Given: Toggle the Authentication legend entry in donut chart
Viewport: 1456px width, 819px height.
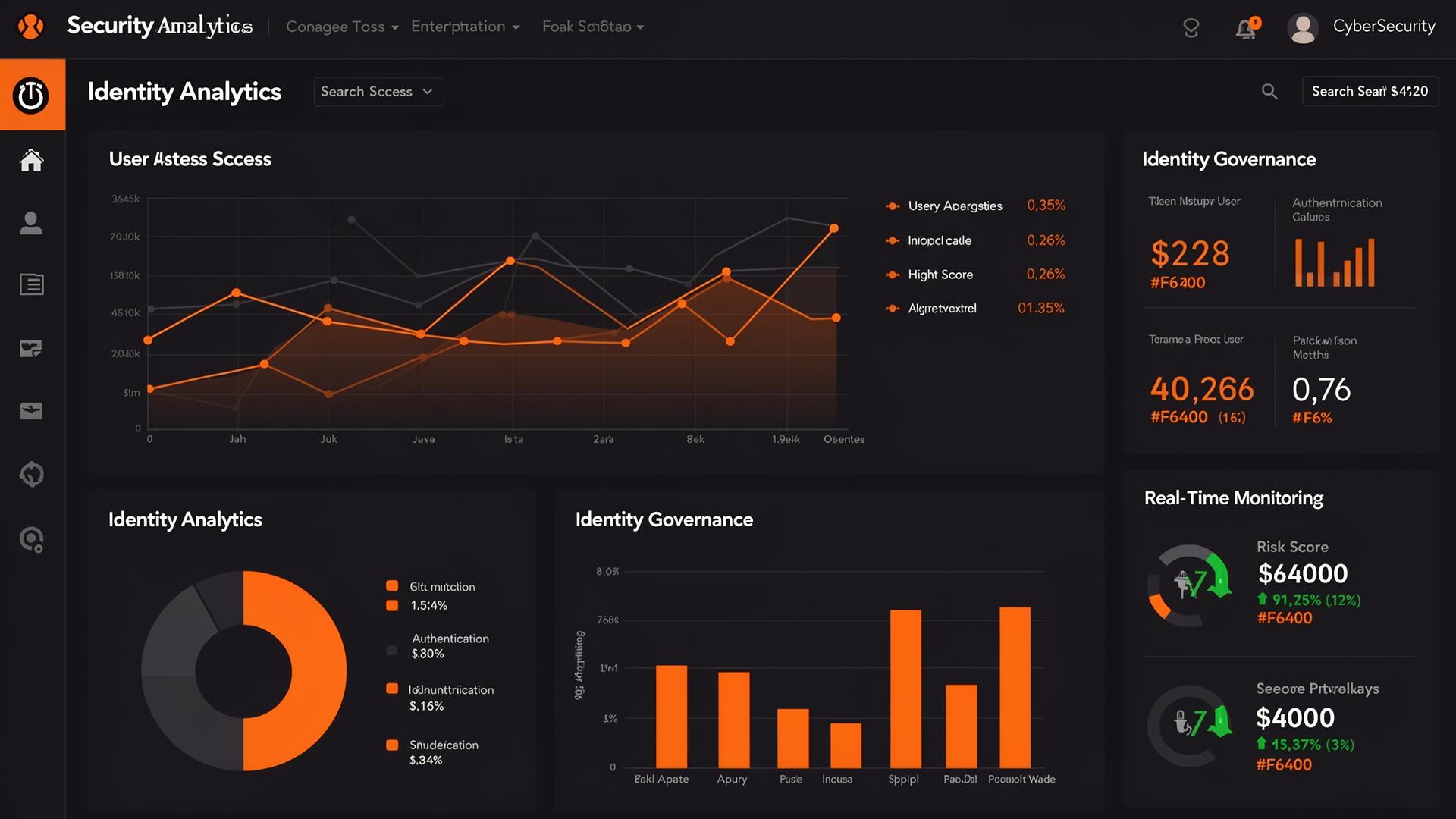Looking at the screenshot, I should point(450,639).
